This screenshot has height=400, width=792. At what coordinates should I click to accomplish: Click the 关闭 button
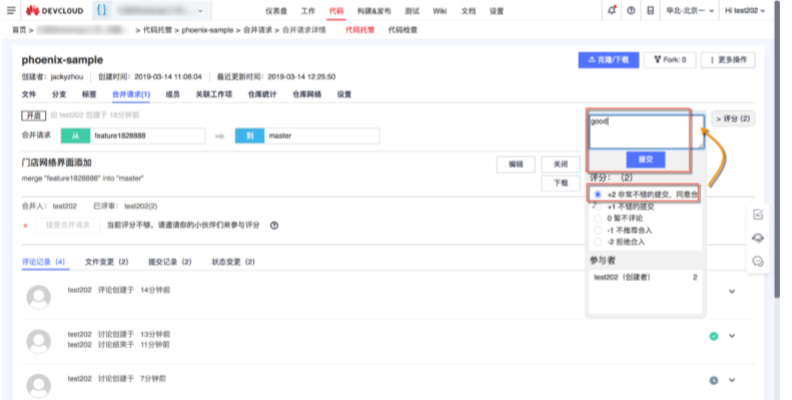tap(561, 165)
